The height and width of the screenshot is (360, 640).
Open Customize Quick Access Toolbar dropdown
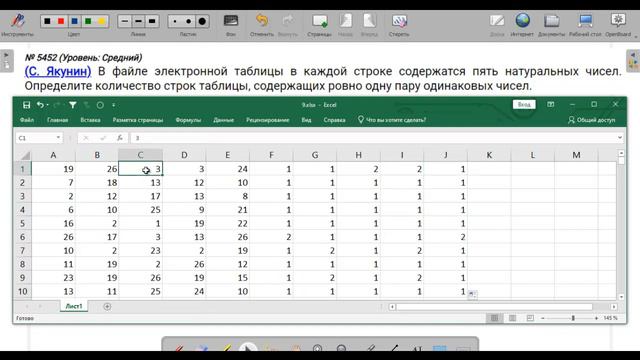tap(113, 105)
